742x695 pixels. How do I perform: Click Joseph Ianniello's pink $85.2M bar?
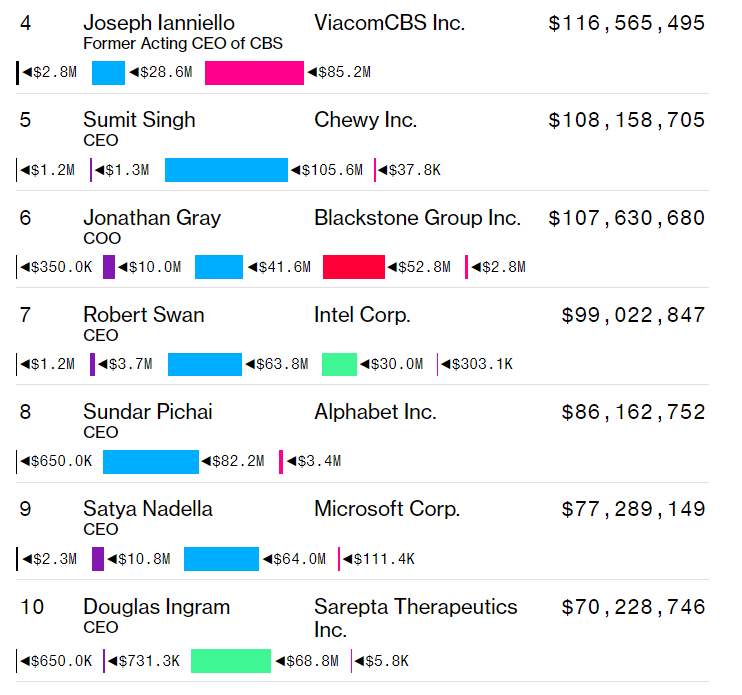pyautogui.click(x=254, y=72)
